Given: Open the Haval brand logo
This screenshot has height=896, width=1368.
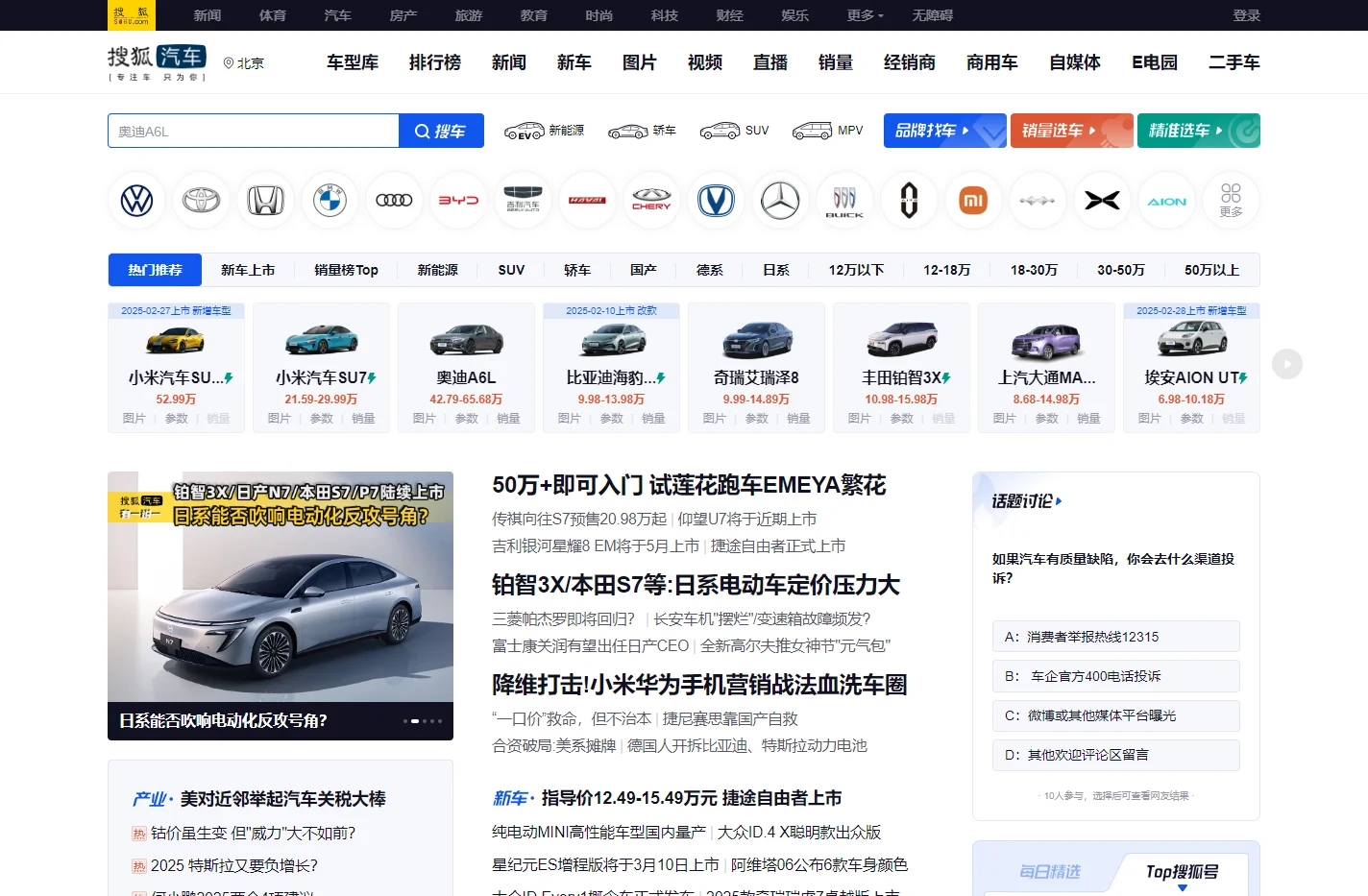Looking at the screenshot, I should coord(587,201).
